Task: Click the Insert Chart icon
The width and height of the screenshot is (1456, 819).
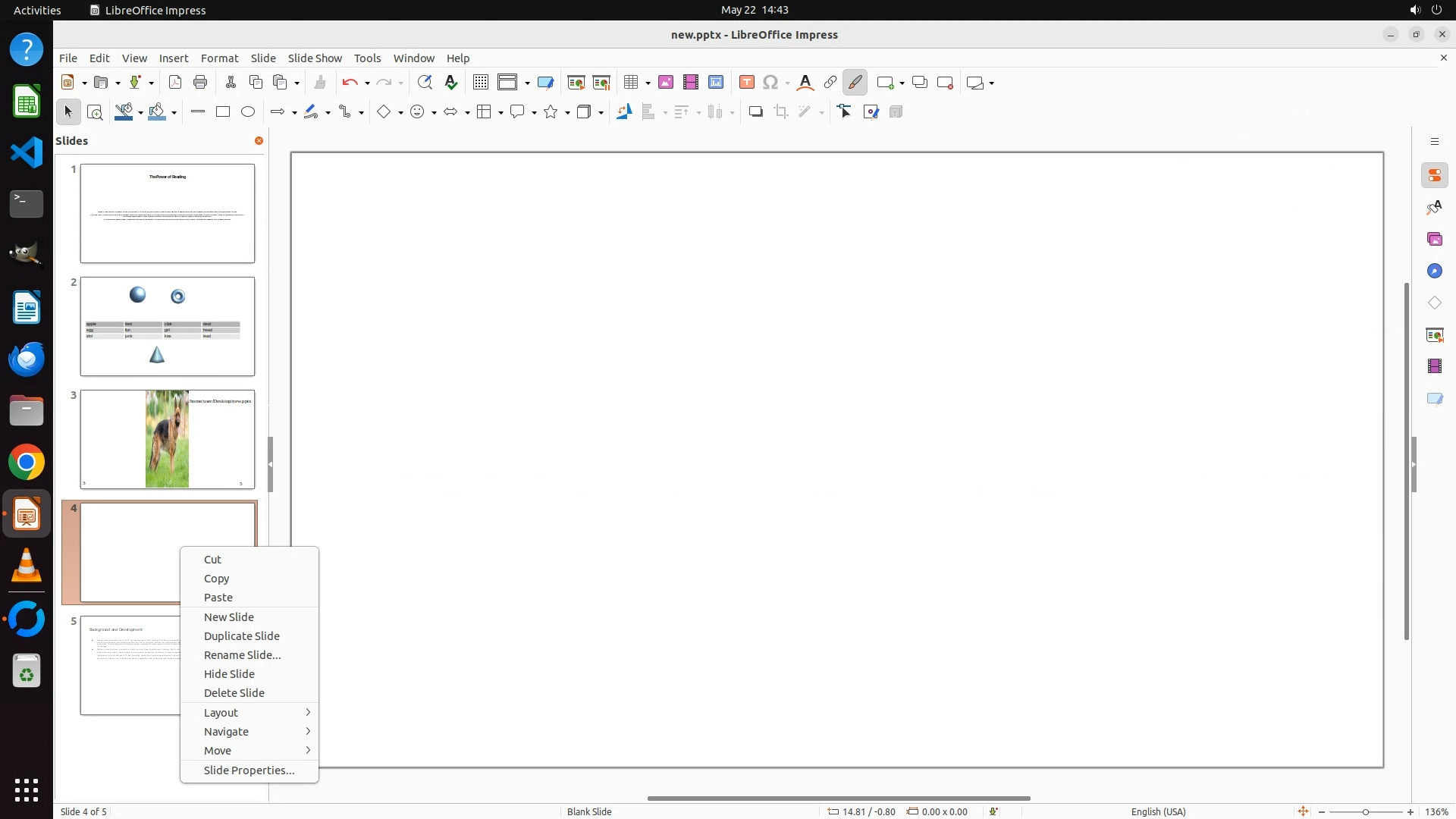Action: [x=716, y=83]
